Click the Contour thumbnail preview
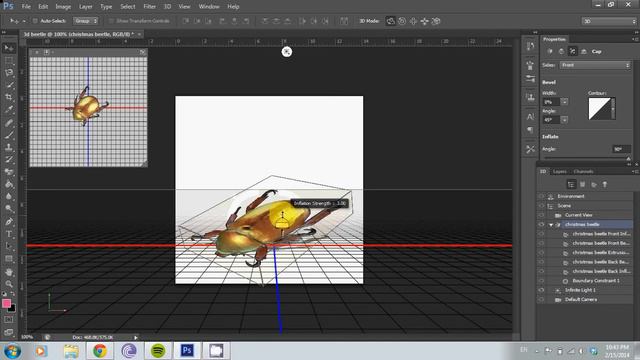640x360 pixels. coord(599,109)
